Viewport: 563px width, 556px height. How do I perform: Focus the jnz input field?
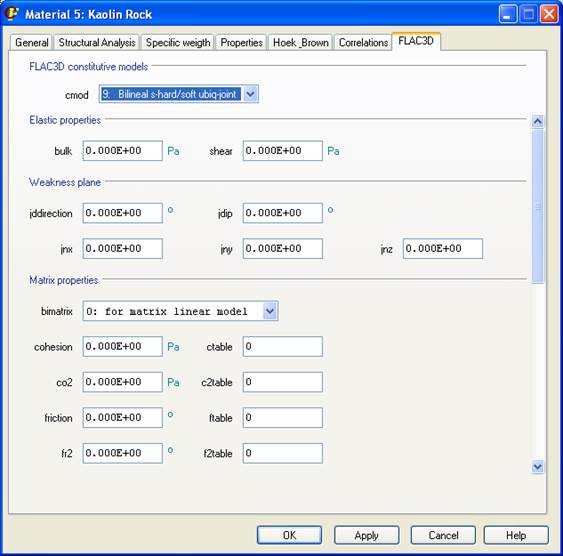tap(443, 248)
